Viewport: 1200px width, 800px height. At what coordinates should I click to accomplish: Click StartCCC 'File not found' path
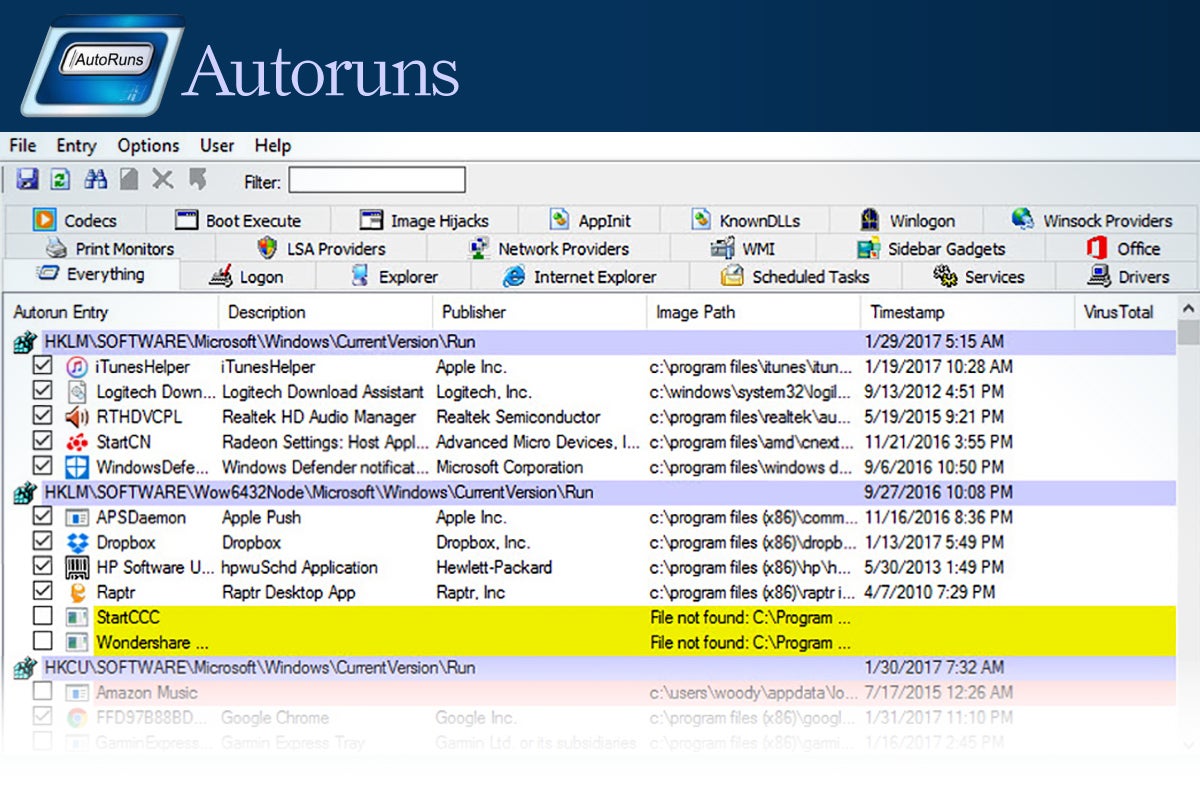point(751,617)
